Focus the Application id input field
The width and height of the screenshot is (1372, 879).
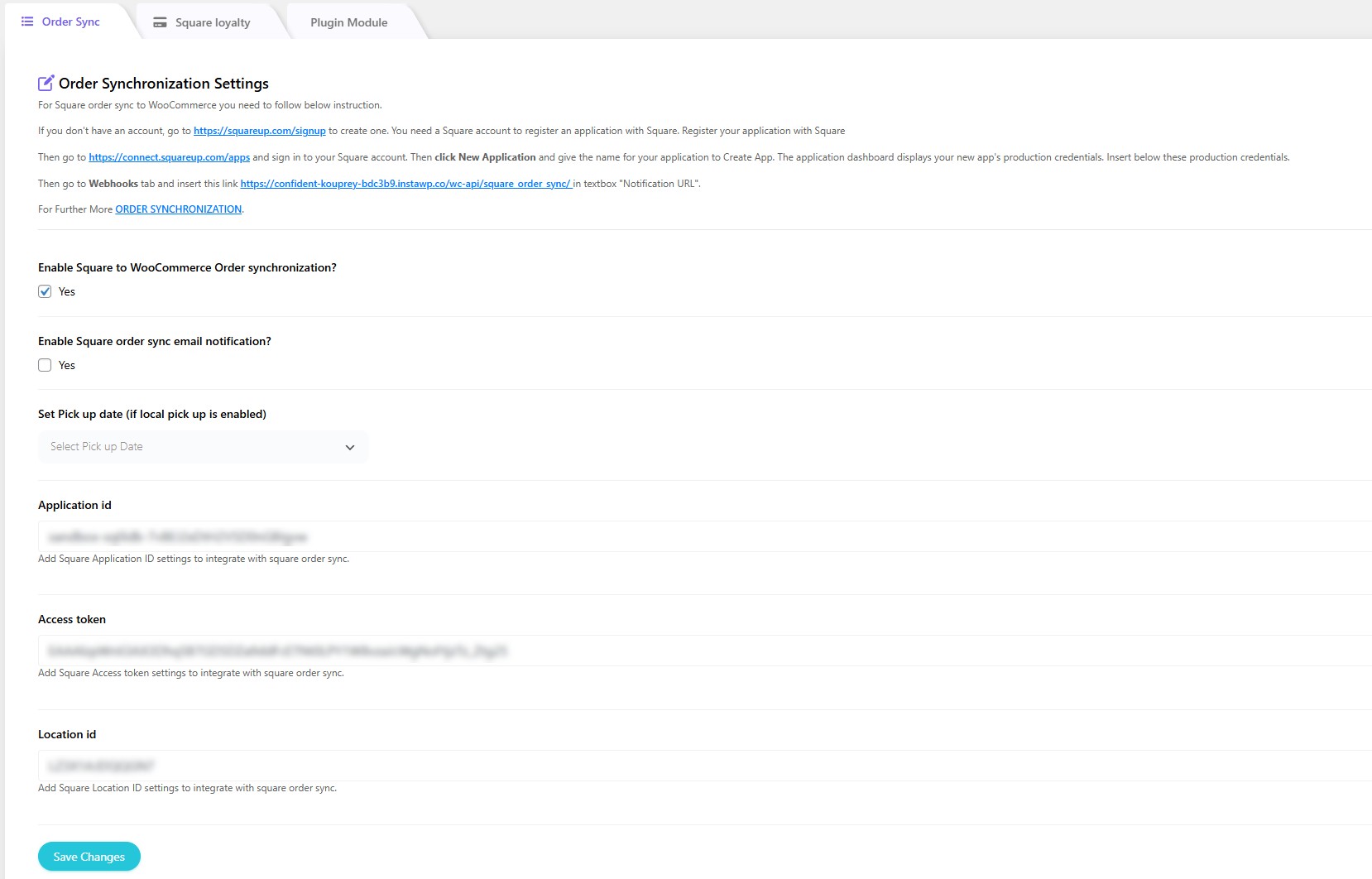click(703, 536)
